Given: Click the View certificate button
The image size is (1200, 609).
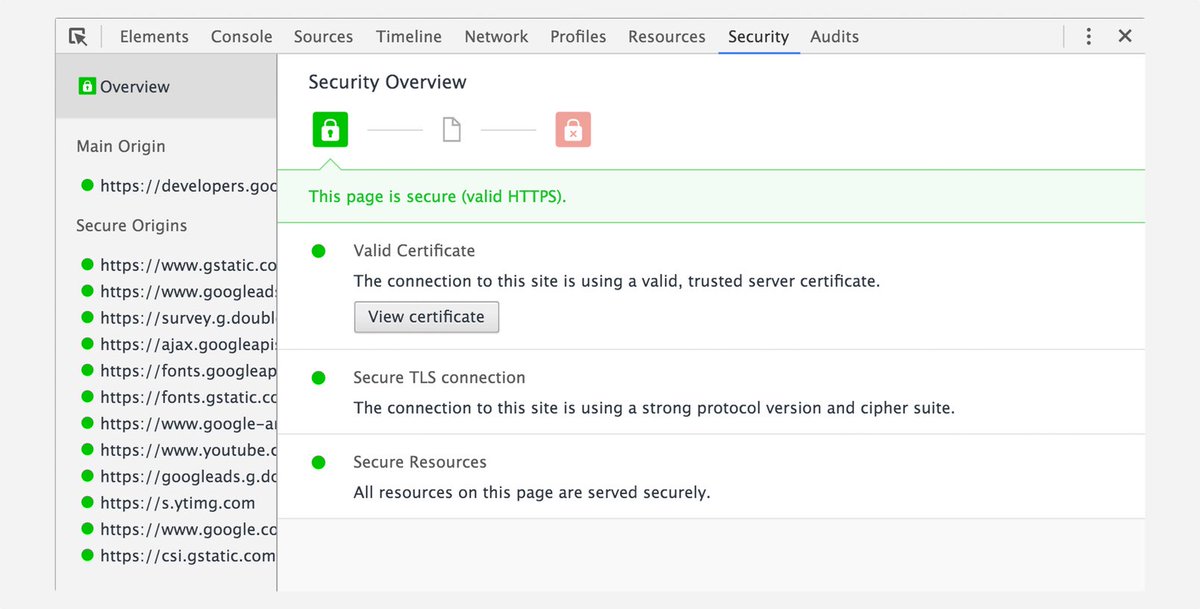Looking at the screenshot, I should click(426, 317).
